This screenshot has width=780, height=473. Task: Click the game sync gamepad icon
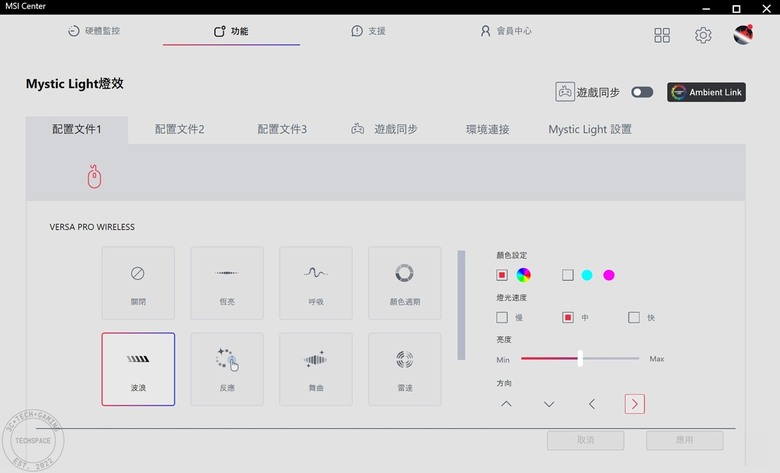[565, 92]
